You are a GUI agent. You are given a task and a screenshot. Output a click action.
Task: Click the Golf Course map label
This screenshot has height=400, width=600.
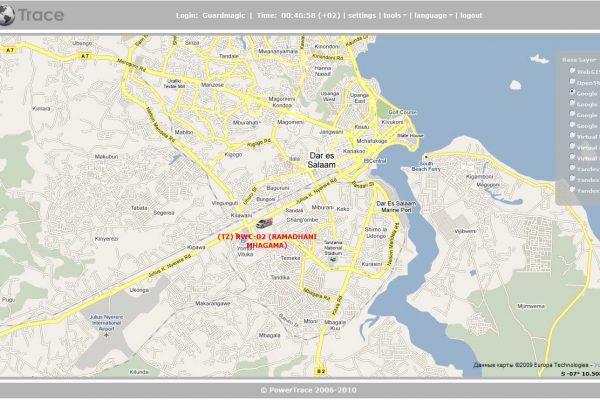[403, 112]
